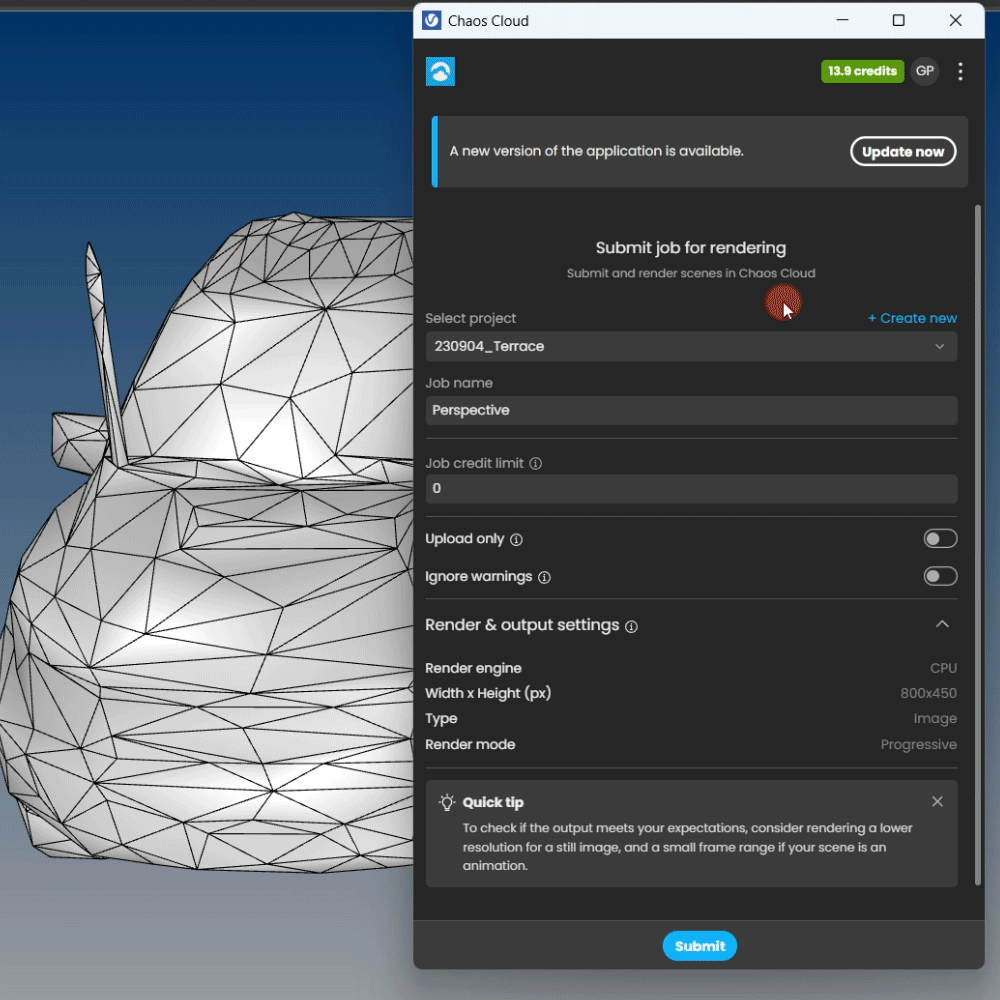
Task: Open the GP account avatar menu
Action: point(924,71)
